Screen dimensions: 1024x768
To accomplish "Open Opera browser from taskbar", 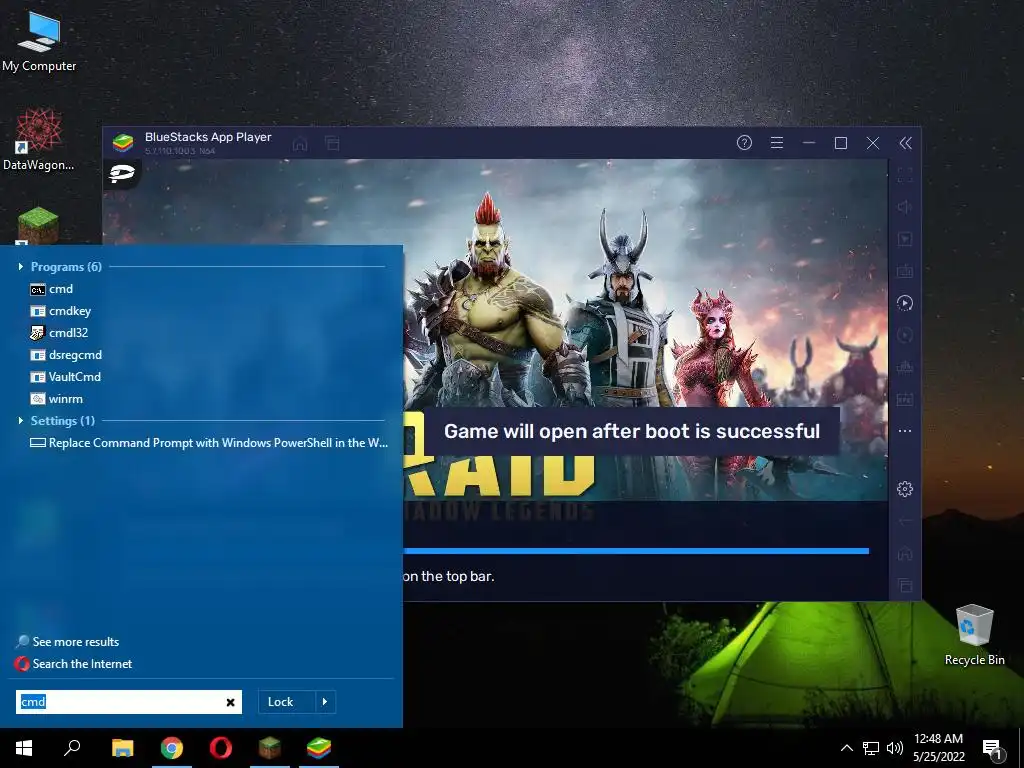I will tap(221, 748).
